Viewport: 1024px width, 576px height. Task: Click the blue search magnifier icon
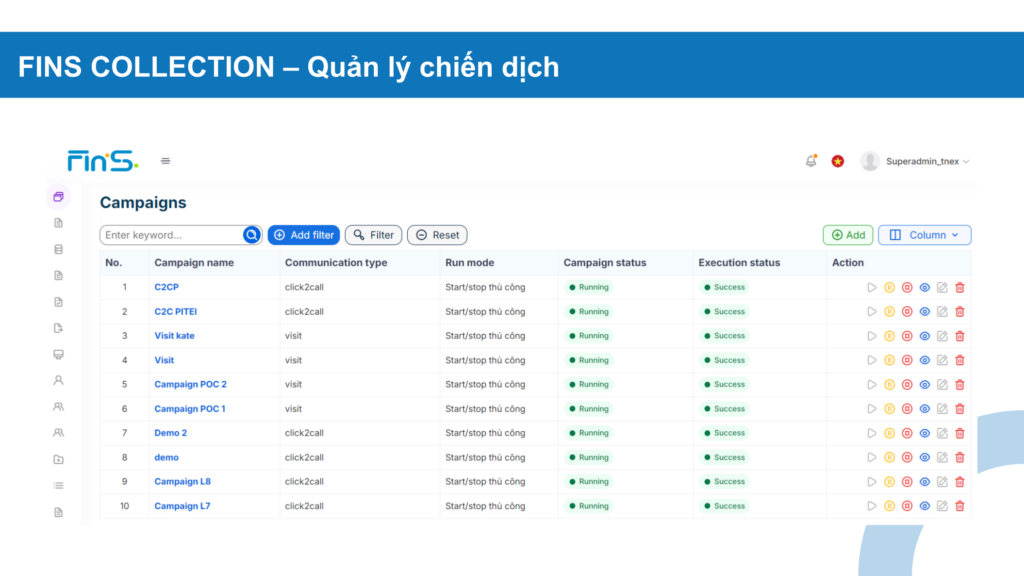(x=252, y=235)
